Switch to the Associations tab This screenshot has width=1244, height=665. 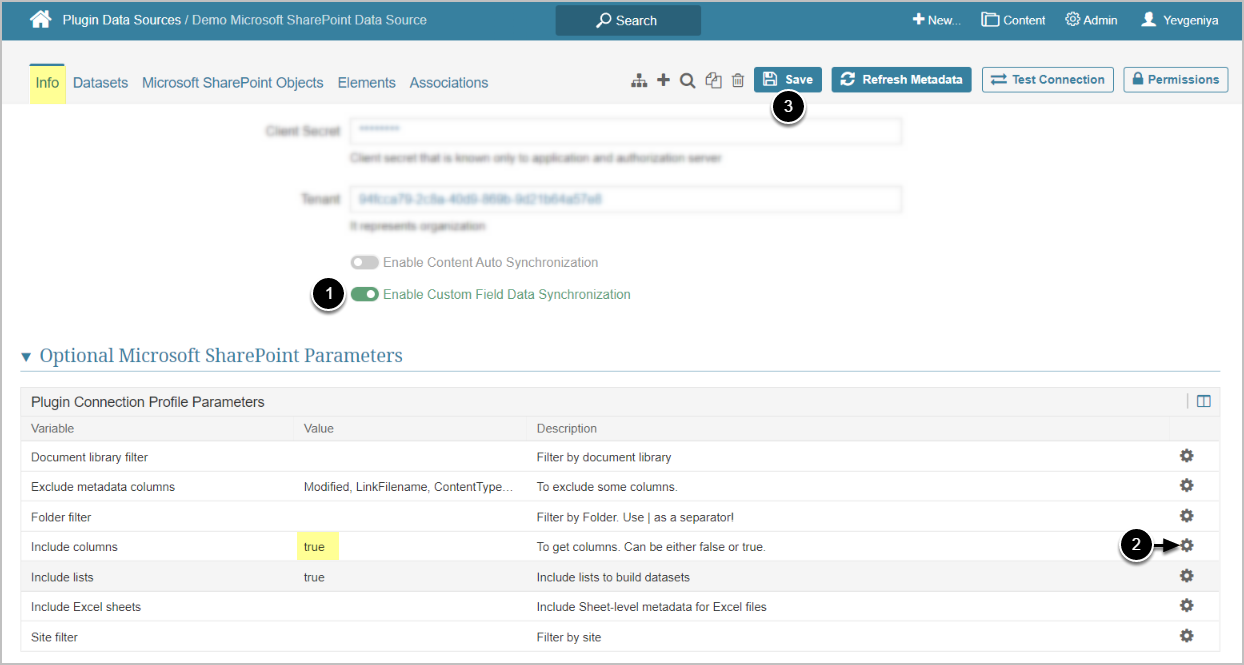tap(449, 83)
